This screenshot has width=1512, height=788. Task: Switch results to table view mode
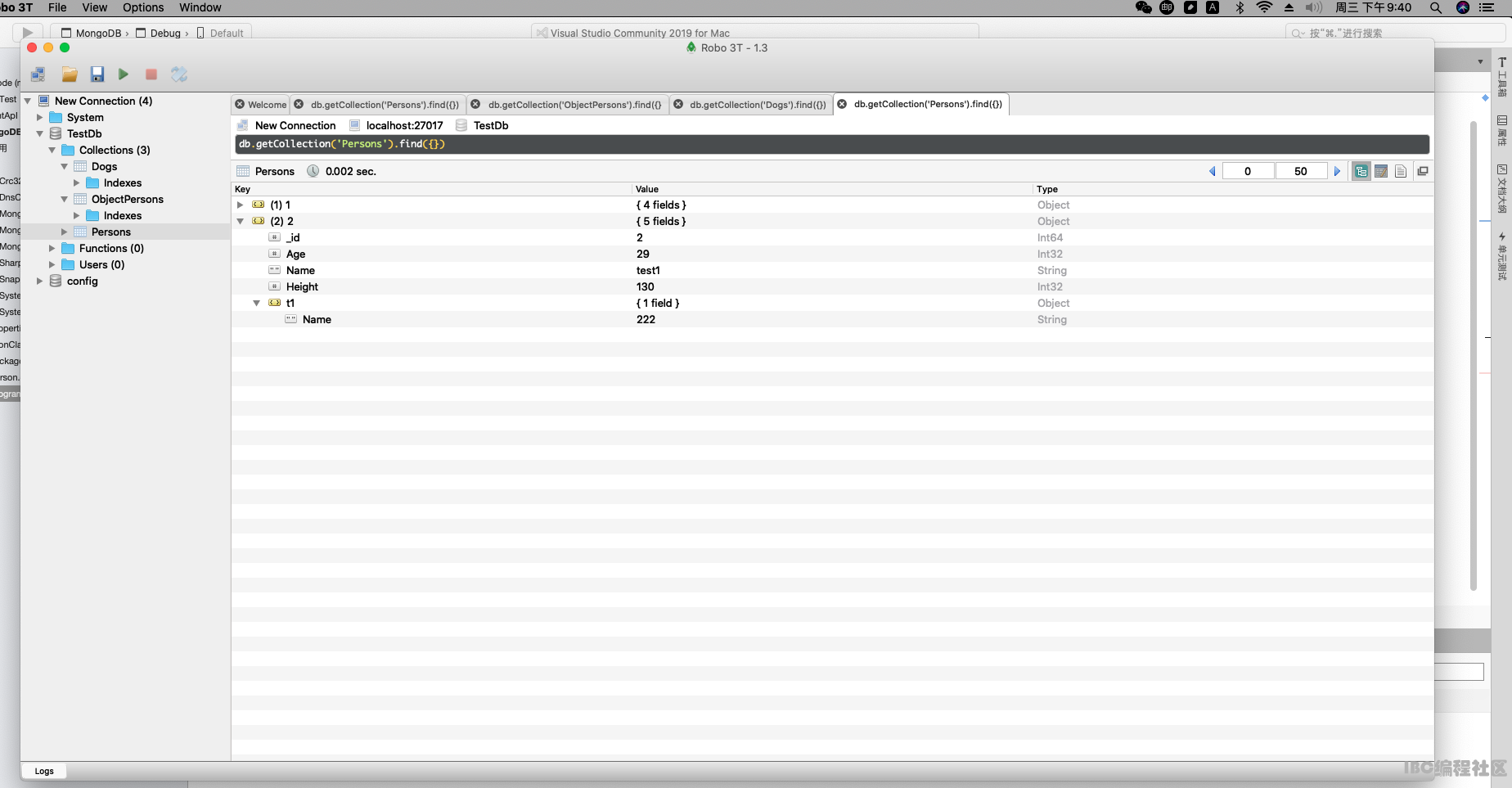point(1381,171)
